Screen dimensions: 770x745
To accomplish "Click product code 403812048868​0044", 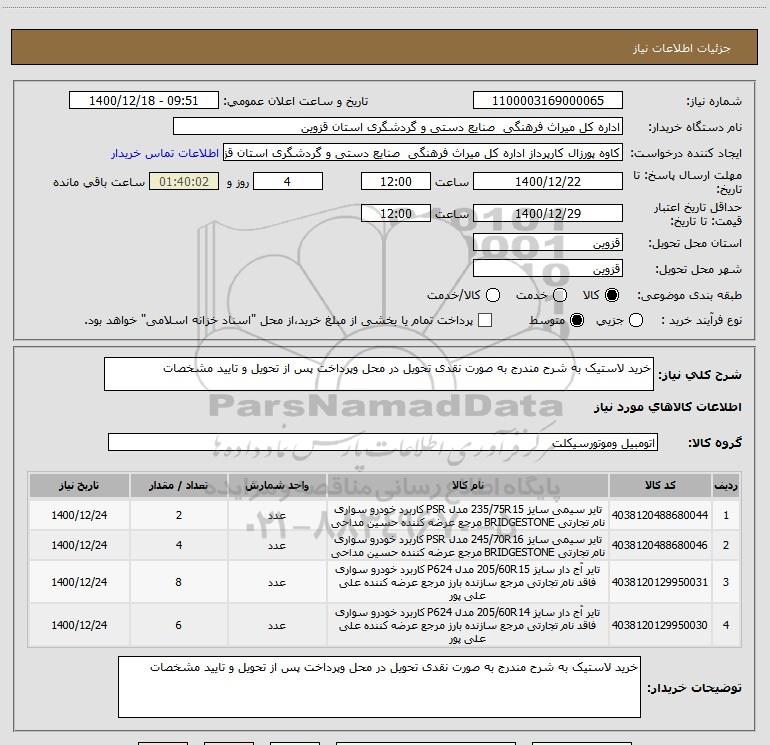I will 660,515.
